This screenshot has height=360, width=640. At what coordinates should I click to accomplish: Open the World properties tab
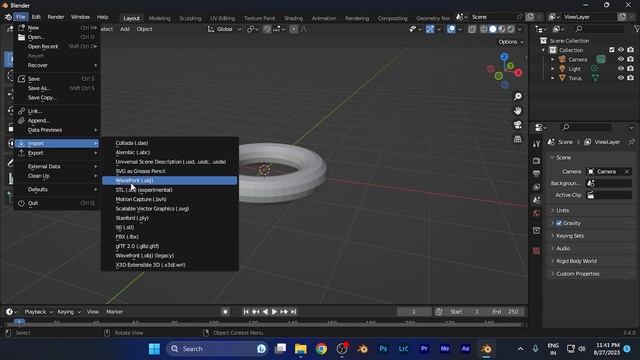536,213
